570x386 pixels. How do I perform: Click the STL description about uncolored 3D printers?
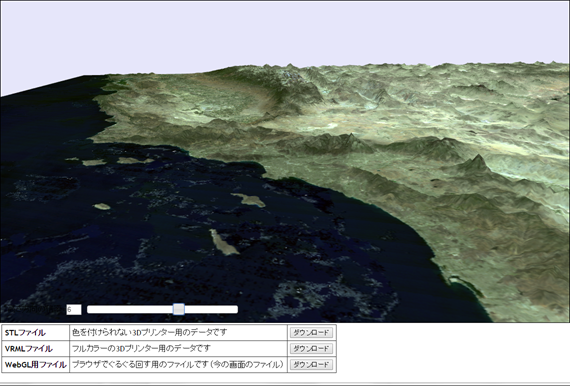[x=149, y=332]
